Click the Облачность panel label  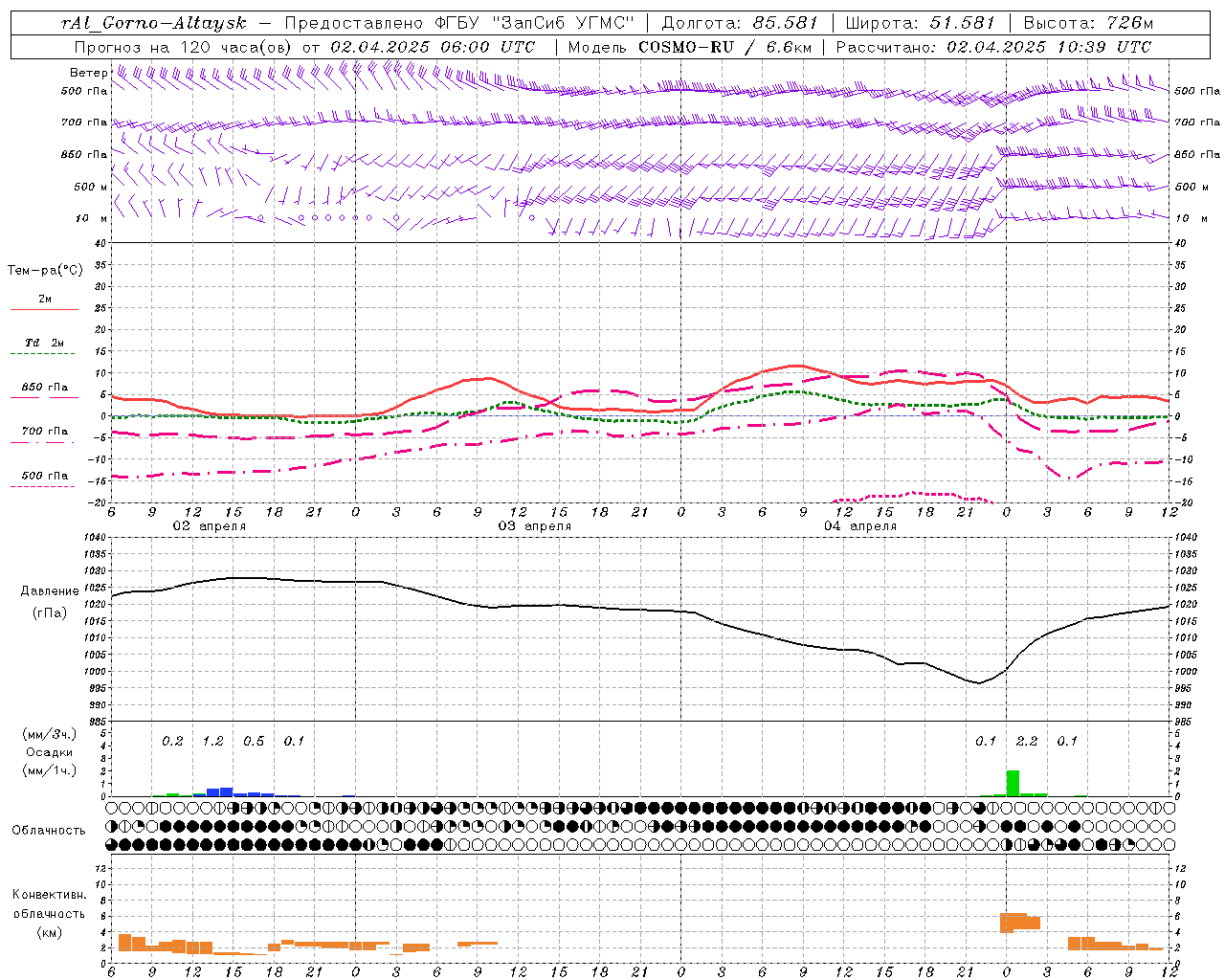[x=49, y=830]
